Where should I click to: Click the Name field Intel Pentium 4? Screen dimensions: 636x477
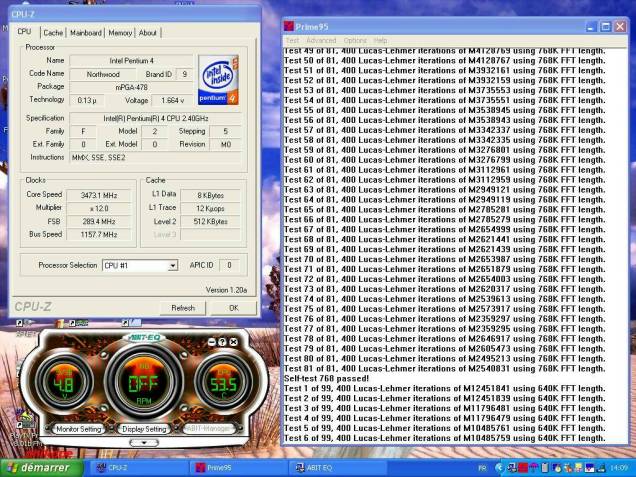click(131, 61)
